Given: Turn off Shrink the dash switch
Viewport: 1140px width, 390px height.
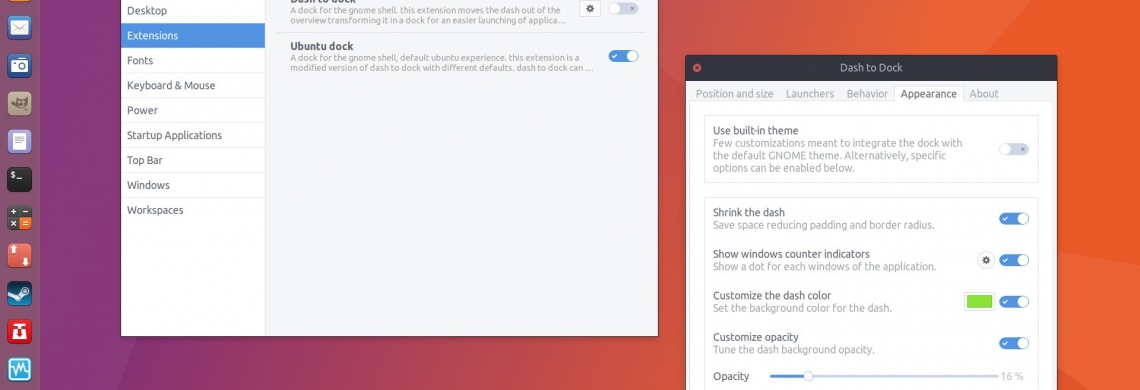Looking at the screenshot, I should [1013, 218].
